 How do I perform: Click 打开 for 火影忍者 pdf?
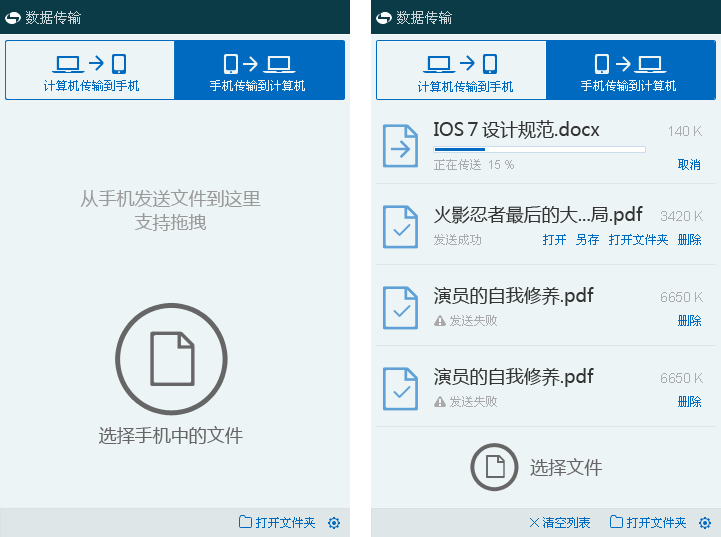554,240
